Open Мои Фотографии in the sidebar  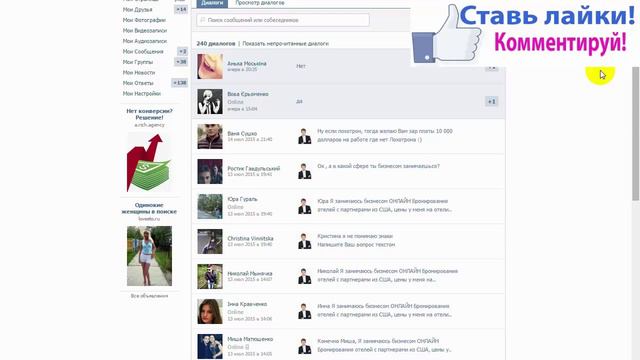(x=144, y=20)
